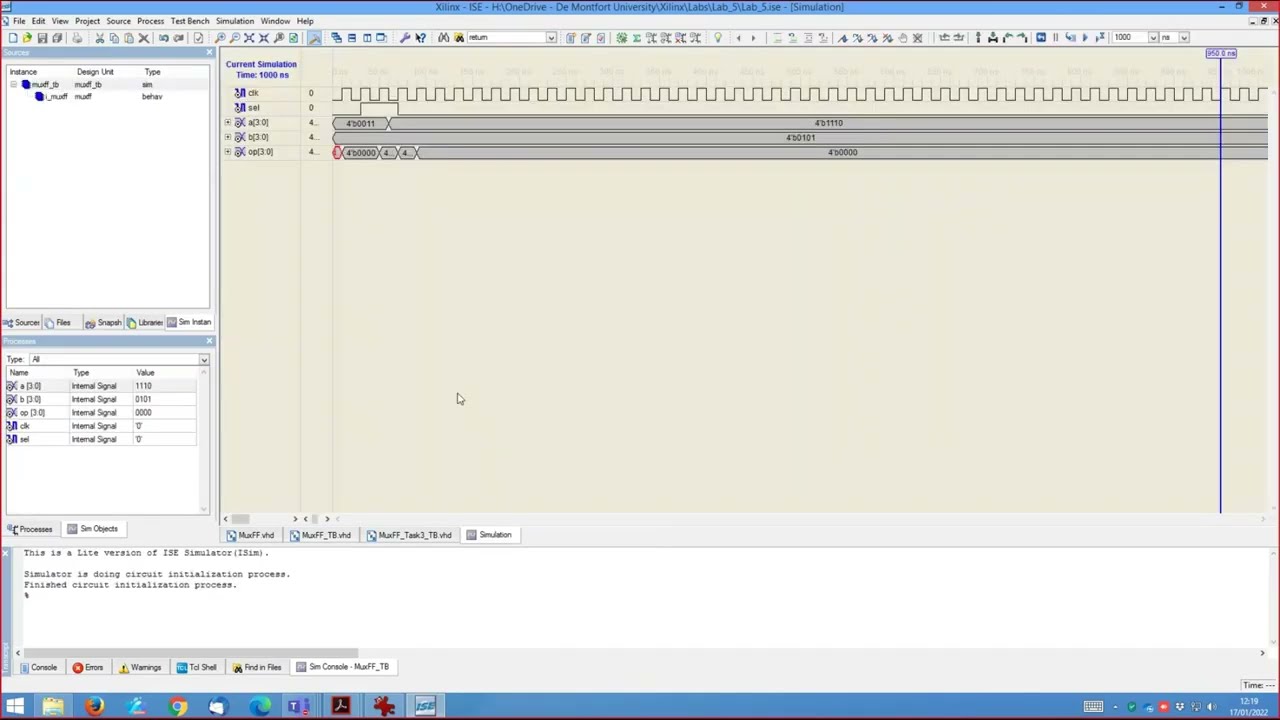Open the File menu
1280x720 pixels.
click(19, 21)
